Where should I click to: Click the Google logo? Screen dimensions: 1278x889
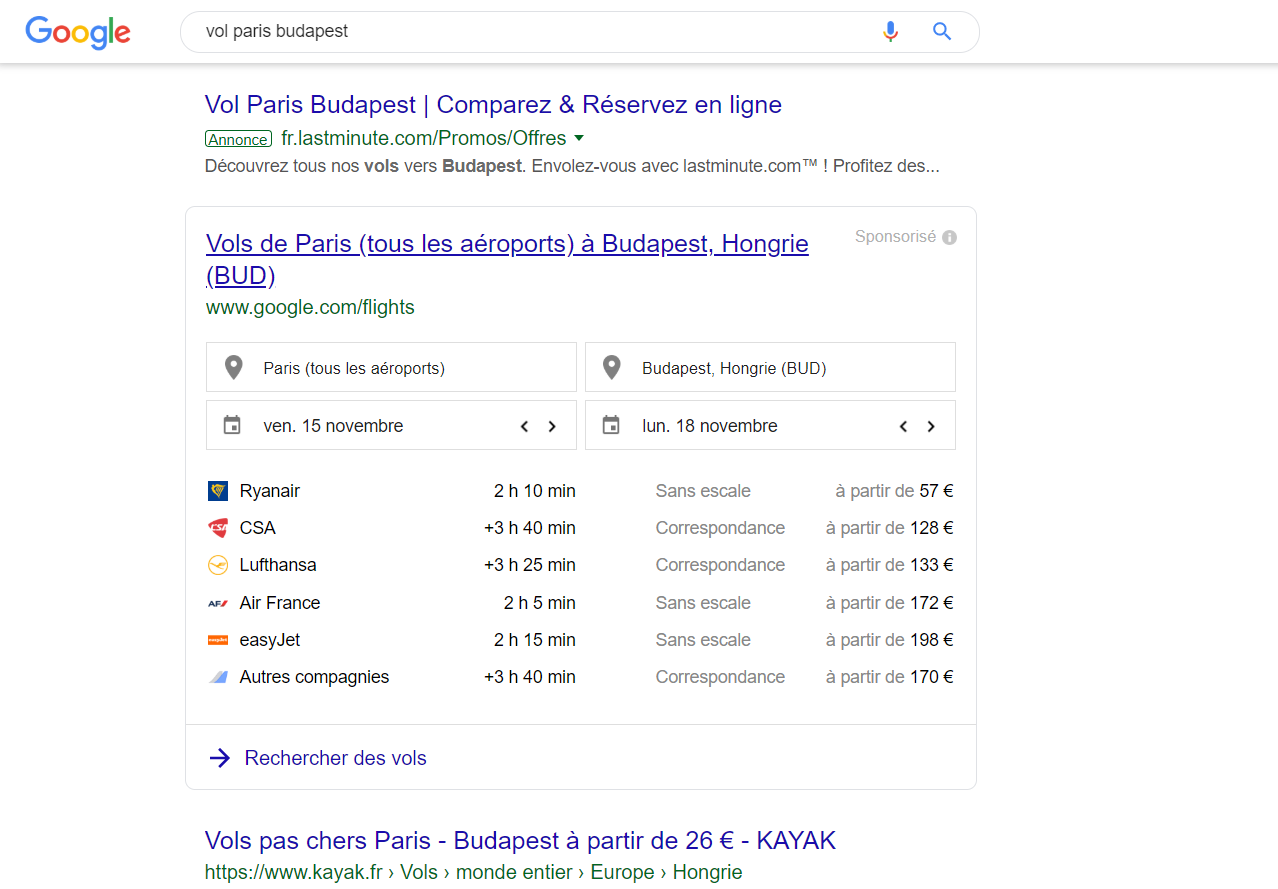[x=78, y=32]
